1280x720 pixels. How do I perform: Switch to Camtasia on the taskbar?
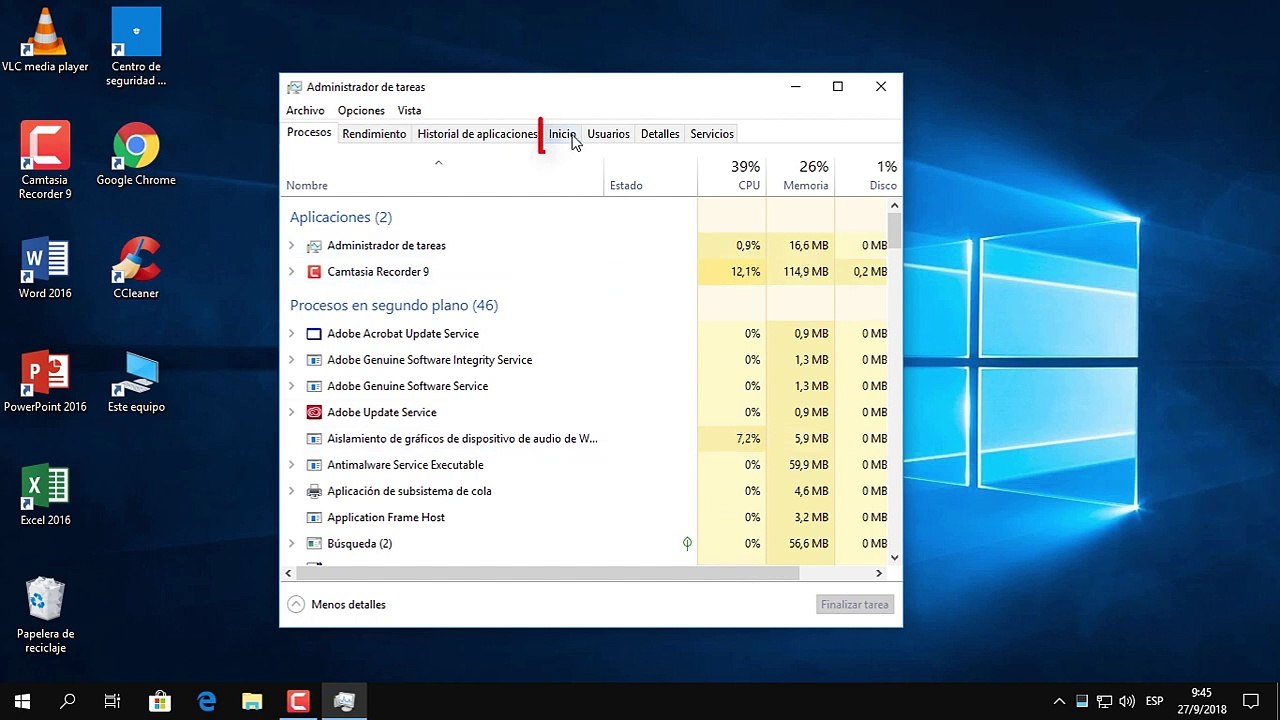(298, 701)
